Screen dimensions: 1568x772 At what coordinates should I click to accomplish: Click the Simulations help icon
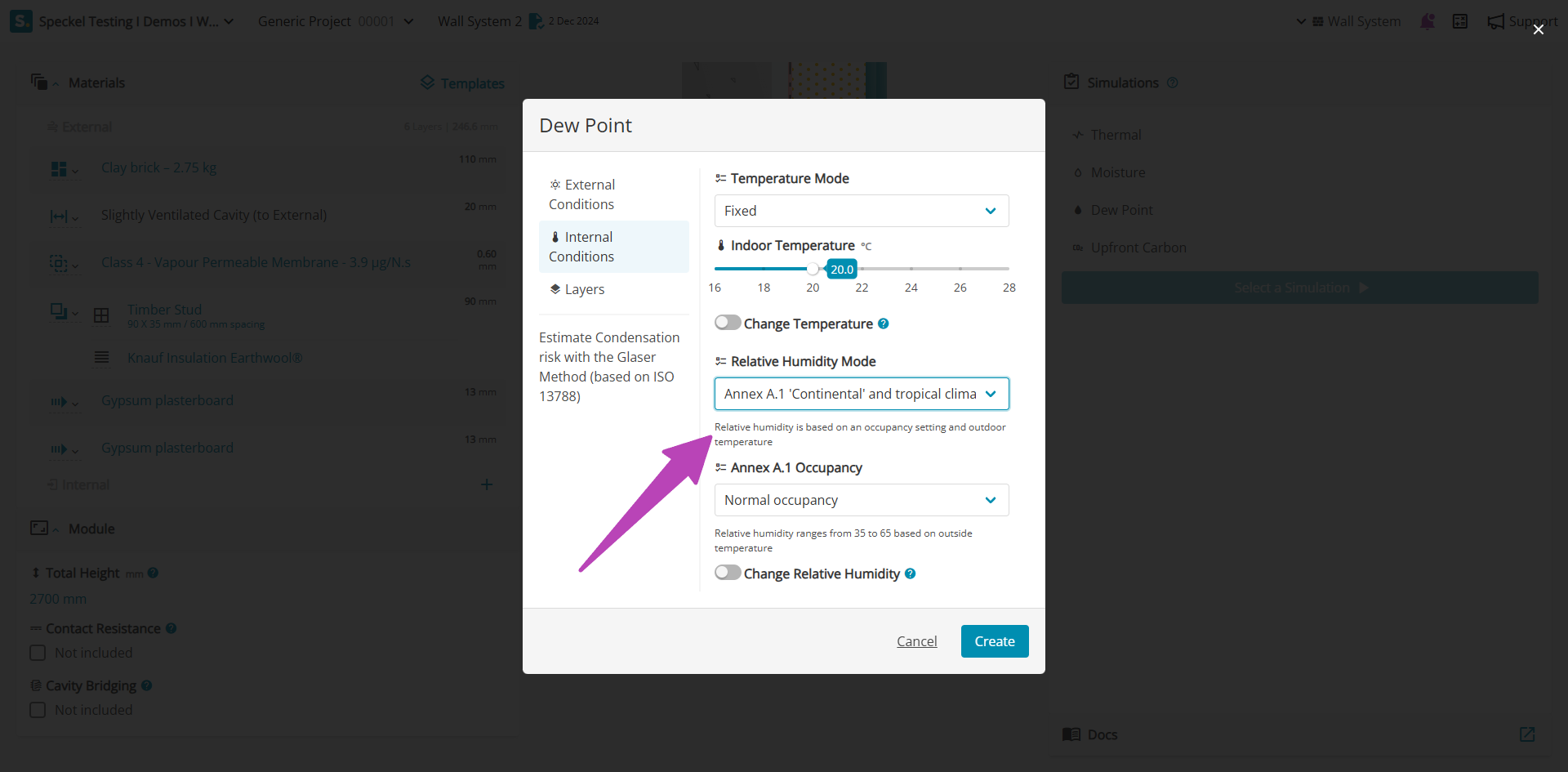[1173, 83]
